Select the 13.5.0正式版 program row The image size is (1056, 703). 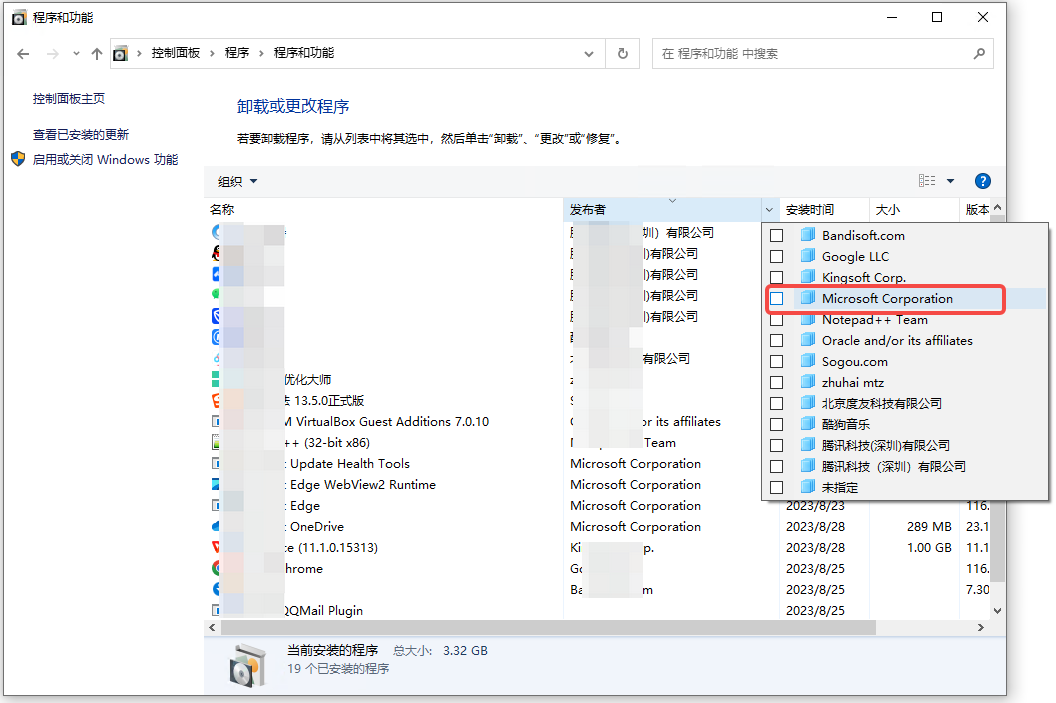pyautogui.click(x=599, y=401)
